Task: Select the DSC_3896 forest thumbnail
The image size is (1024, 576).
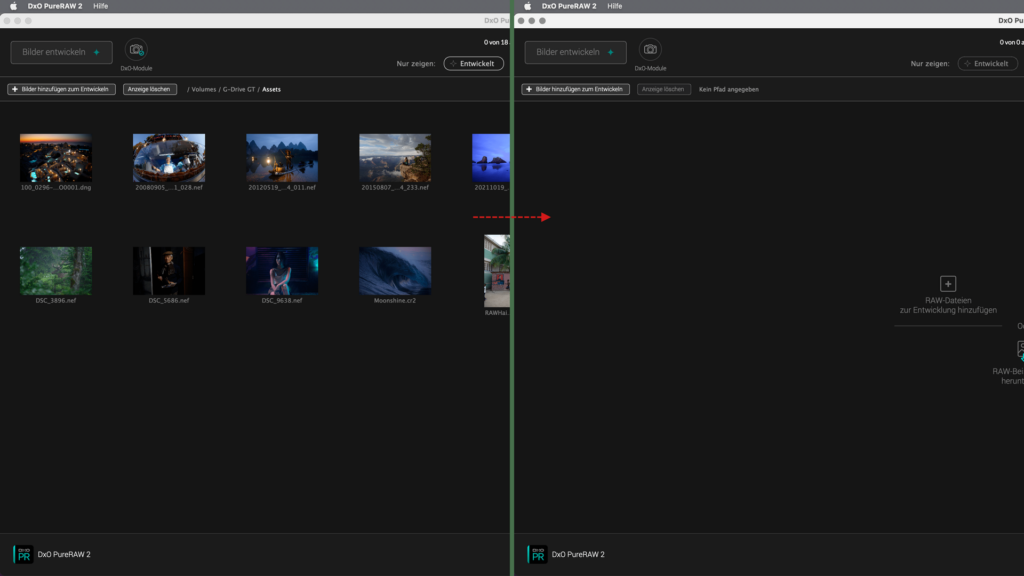Action: (x=56, y=270)
